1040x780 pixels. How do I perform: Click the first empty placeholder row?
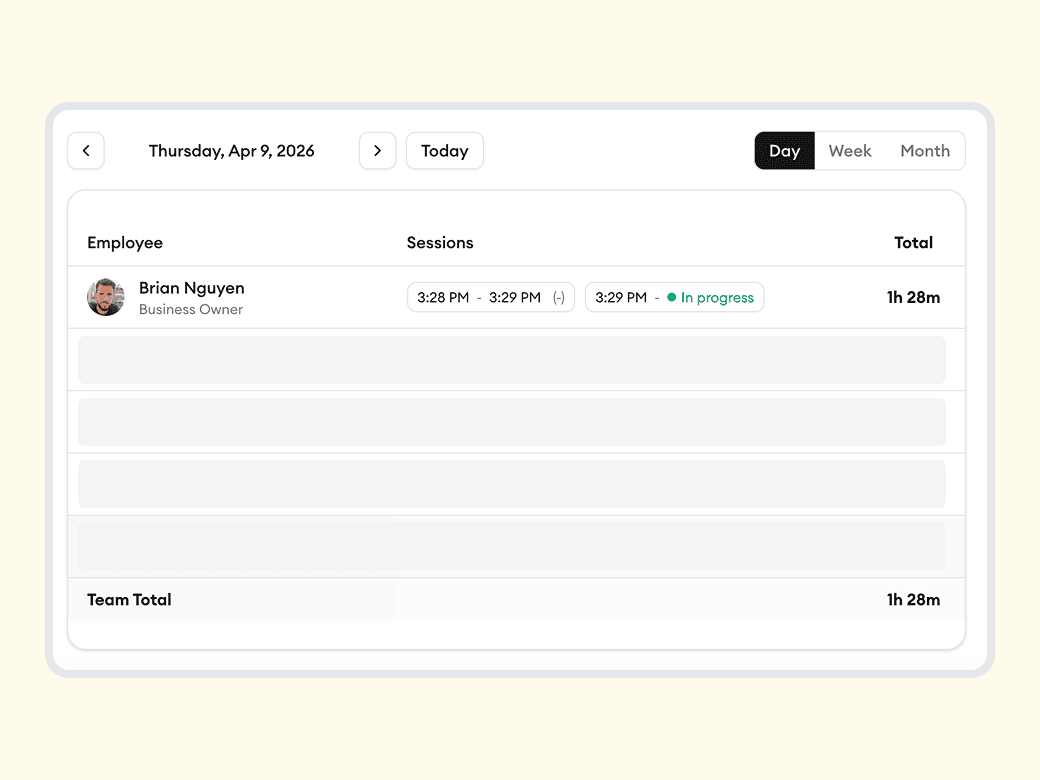(x=512, y=360)
